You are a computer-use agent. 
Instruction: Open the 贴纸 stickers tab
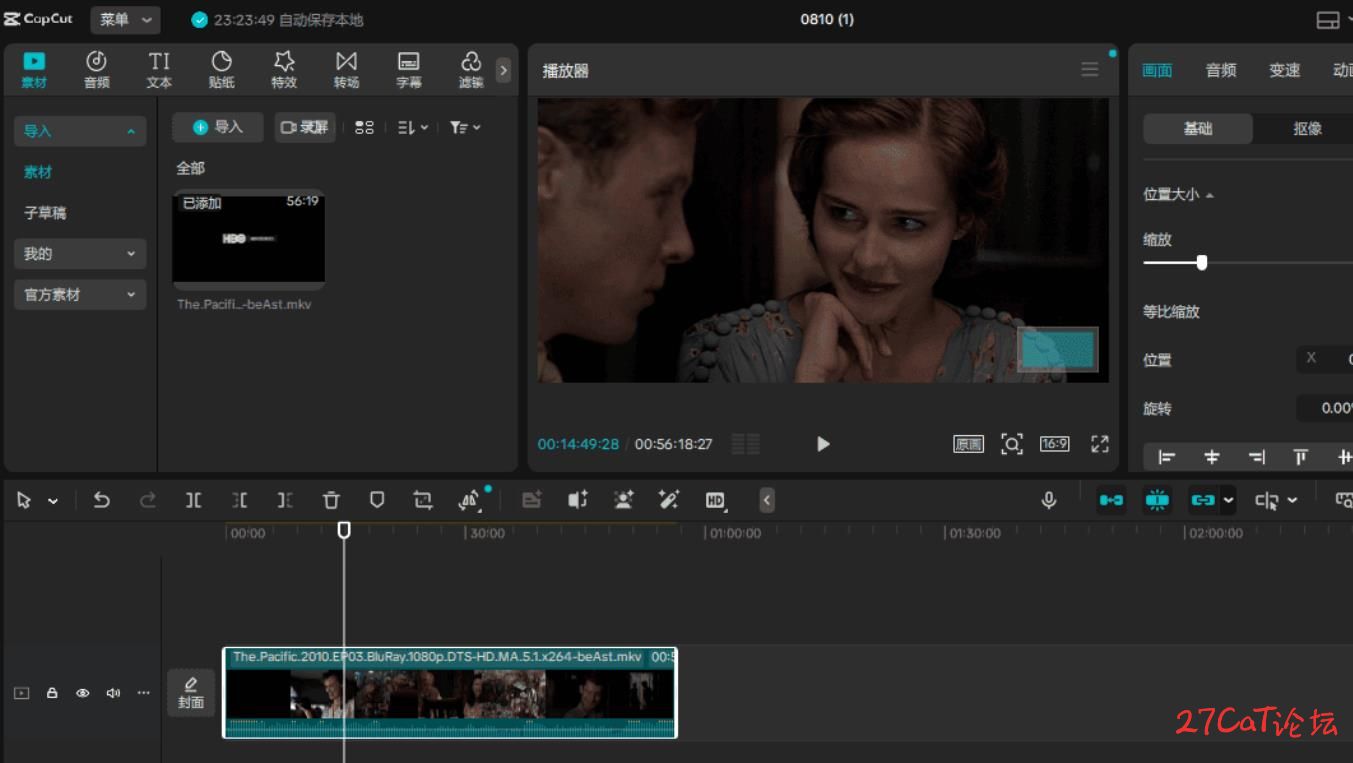pyautogui.click(x=222, y=70)
